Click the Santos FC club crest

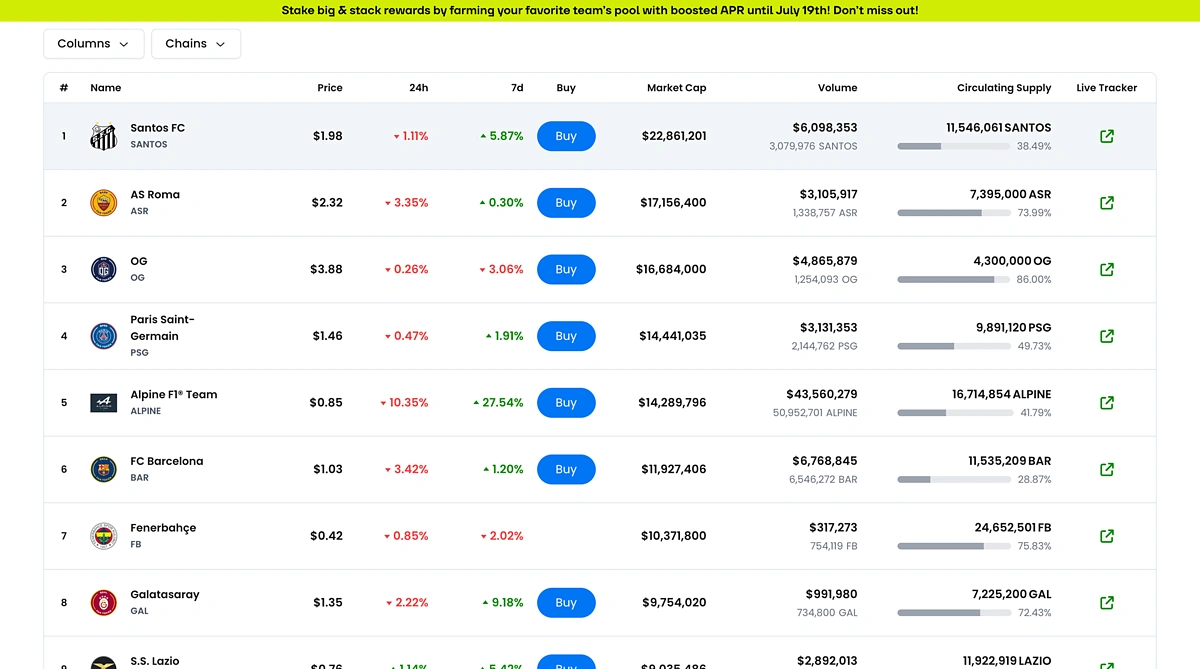coord(104,136)
